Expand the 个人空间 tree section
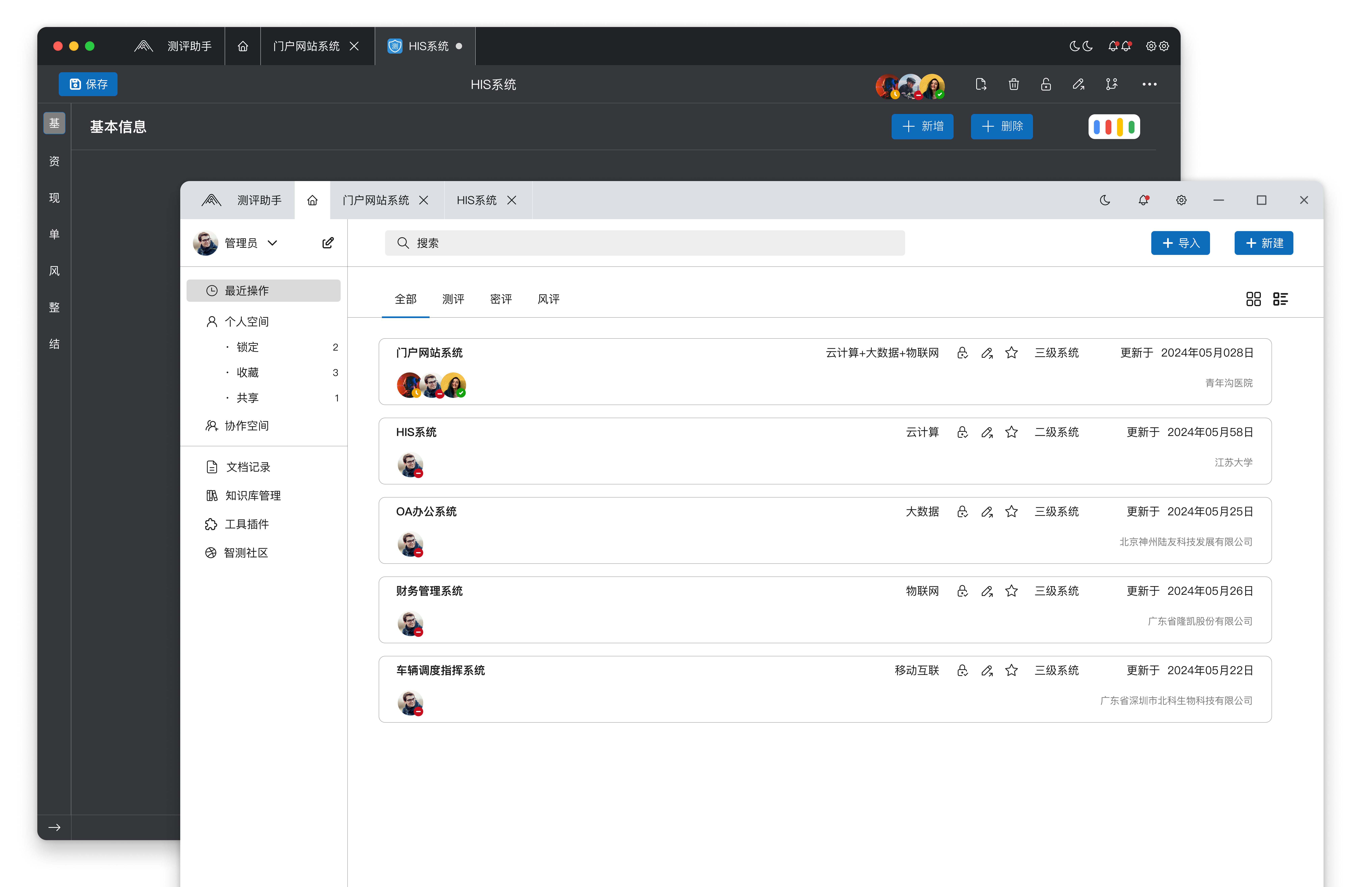 246,321
